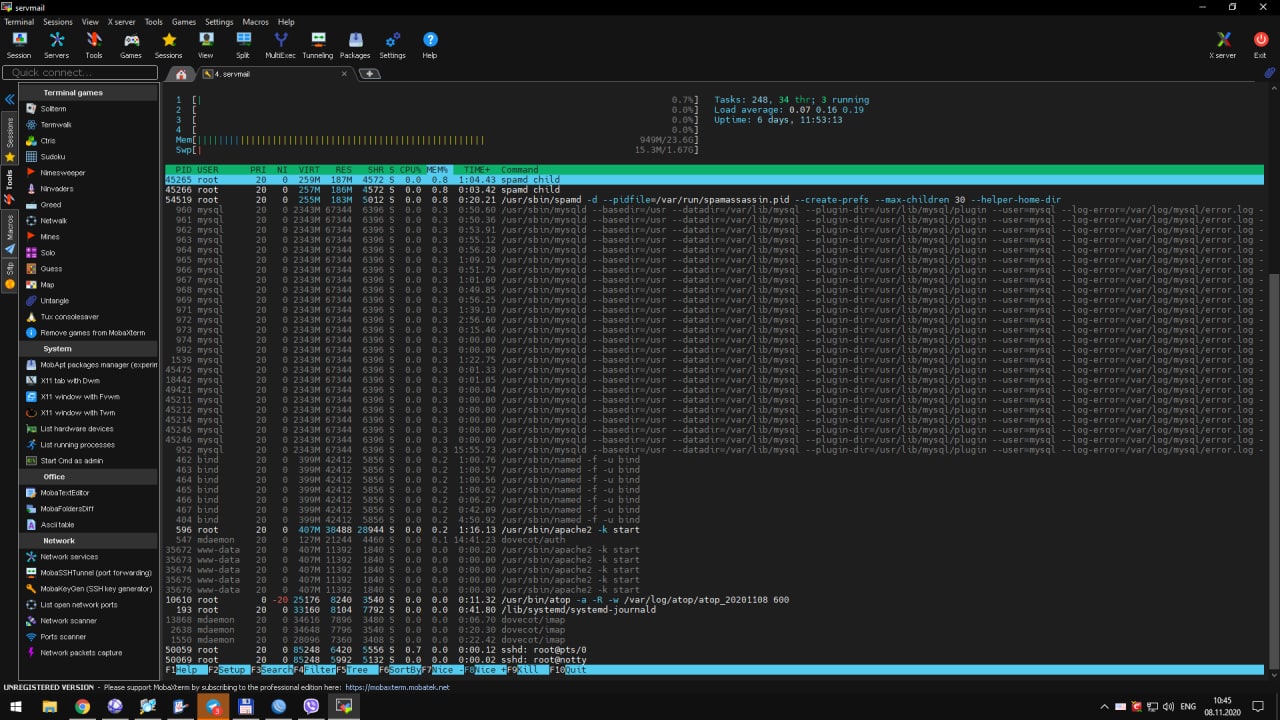Screen dimensions: 1280x720
Task: Click the red Exit button
Action: point(1260,45)
